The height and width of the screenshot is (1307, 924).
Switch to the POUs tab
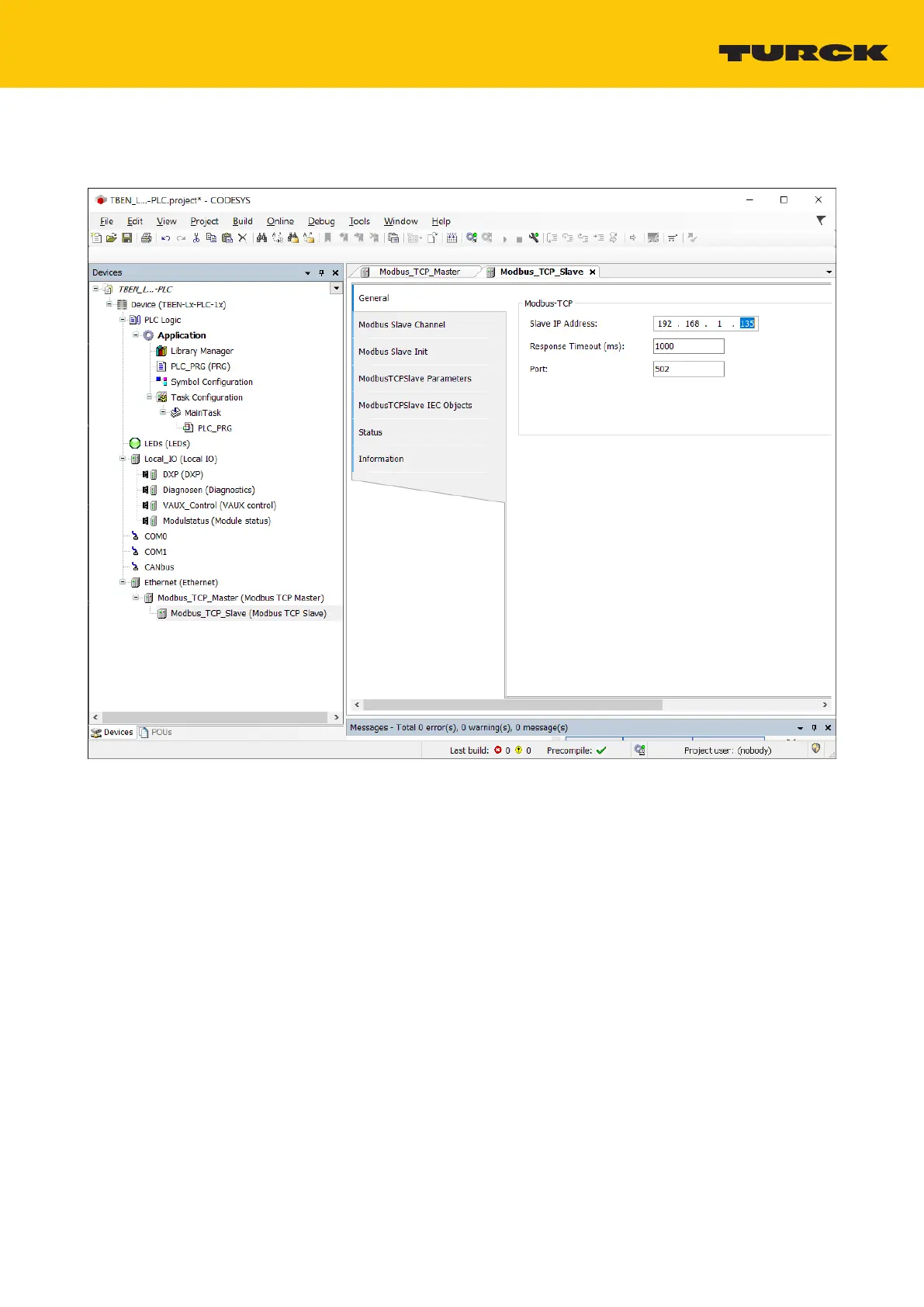coord(156,732)
